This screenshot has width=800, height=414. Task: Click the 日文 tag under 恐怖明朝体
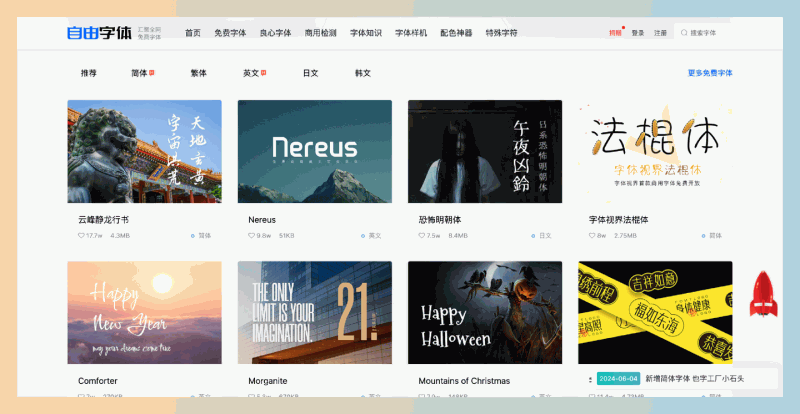click(545, 236)
